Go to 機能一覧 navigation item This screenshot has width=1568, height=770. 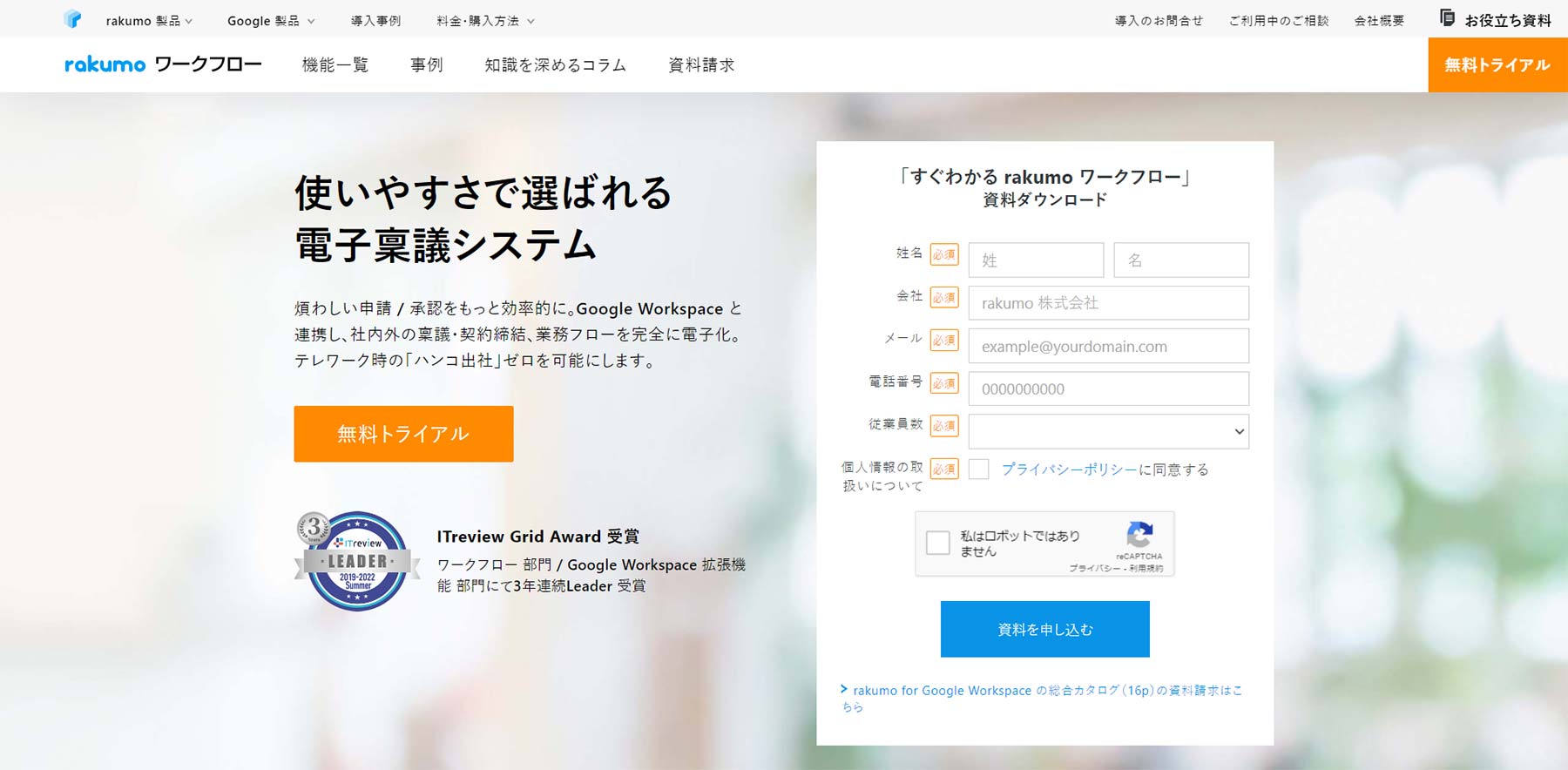pyautogui.click(x=335, y=65)
